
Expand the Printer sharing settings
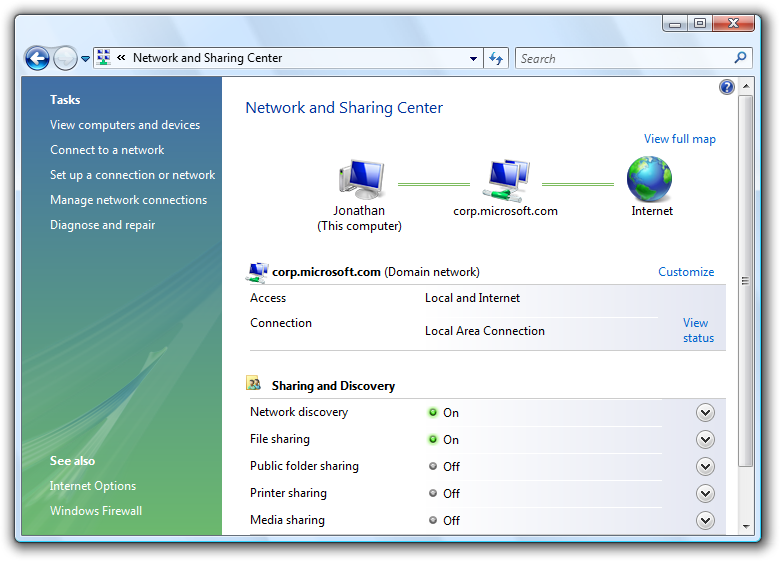(705, 493)
